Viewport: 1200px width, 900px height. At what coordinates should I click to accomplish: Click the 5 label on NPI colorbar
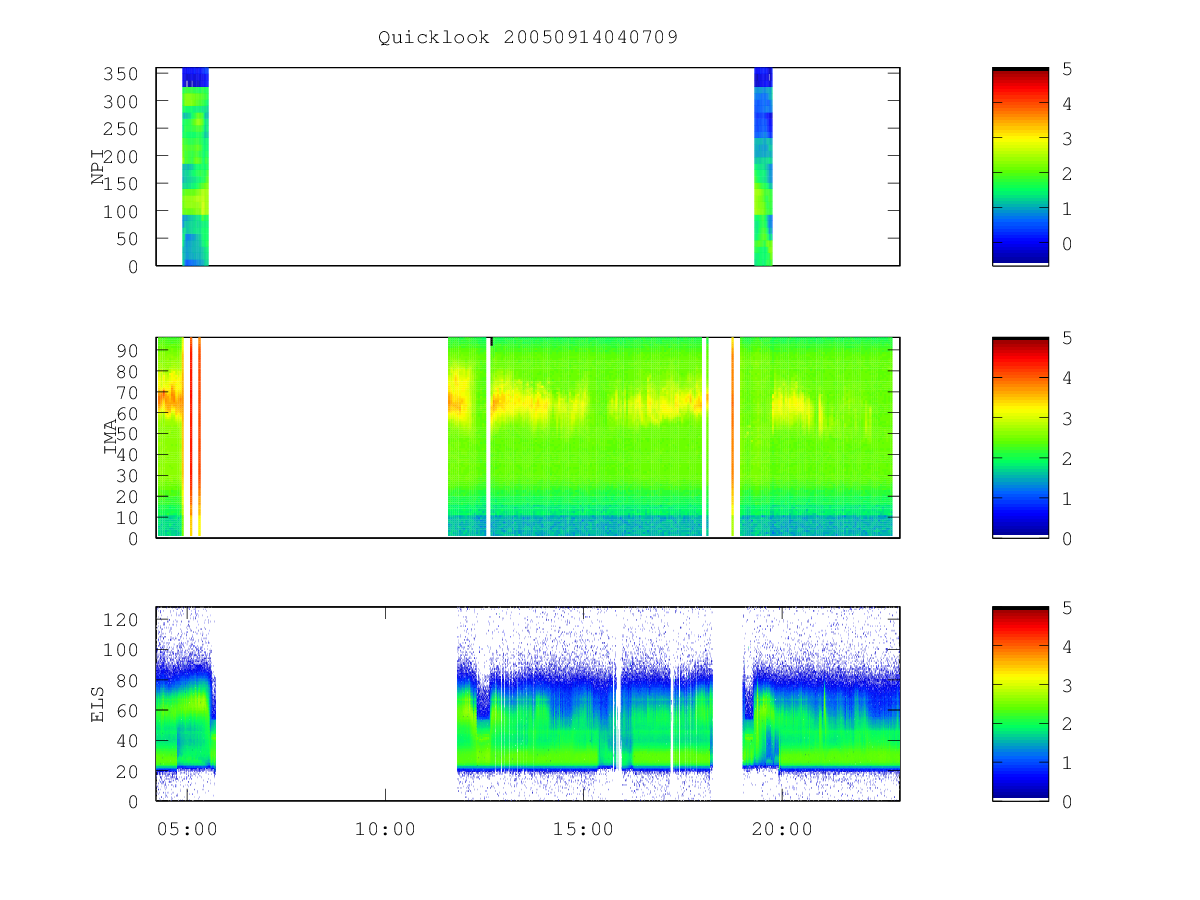point(1068,69)
